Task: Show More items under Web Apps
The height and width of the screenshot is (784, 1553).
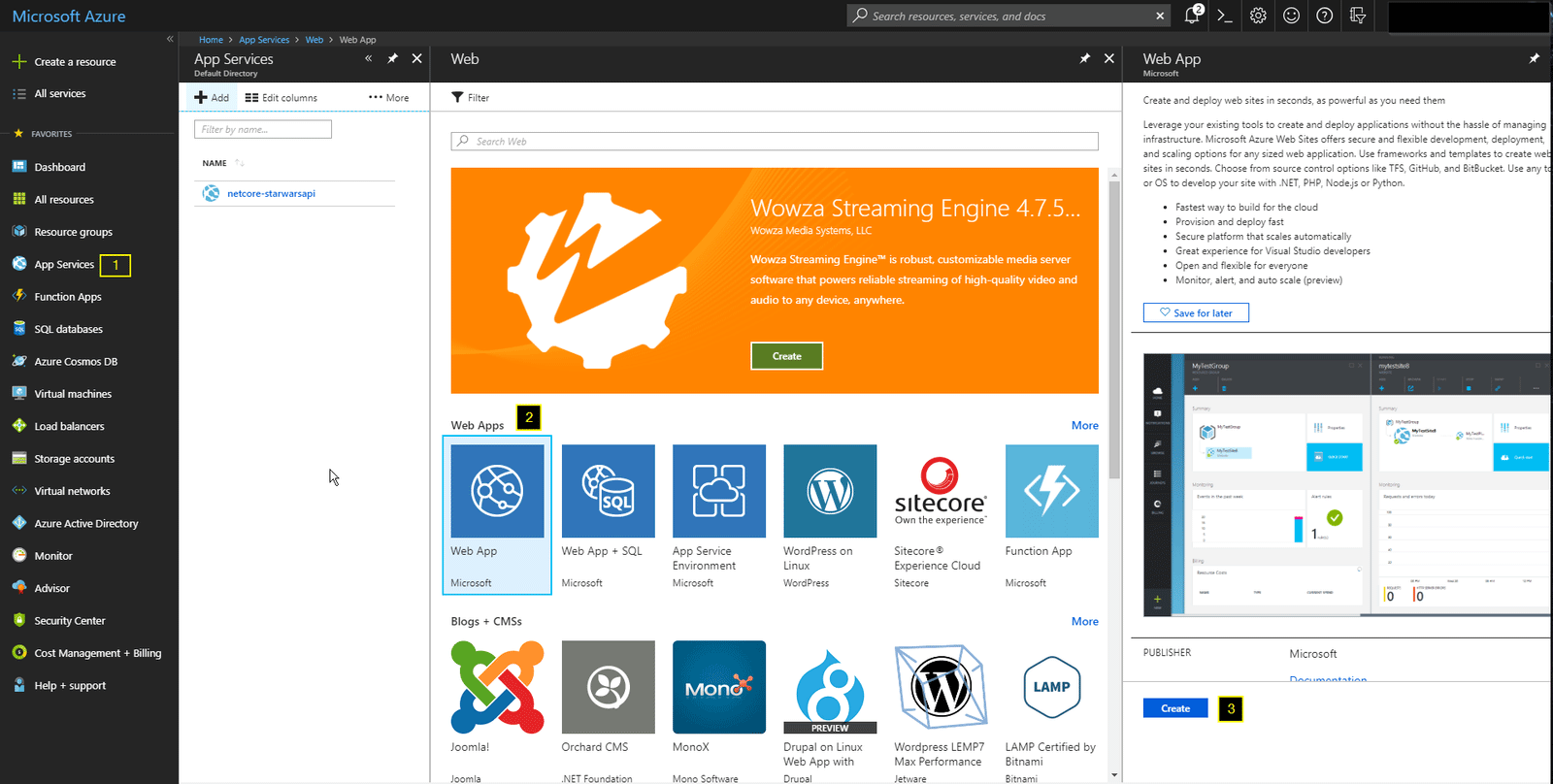Action: [1085, 425]
